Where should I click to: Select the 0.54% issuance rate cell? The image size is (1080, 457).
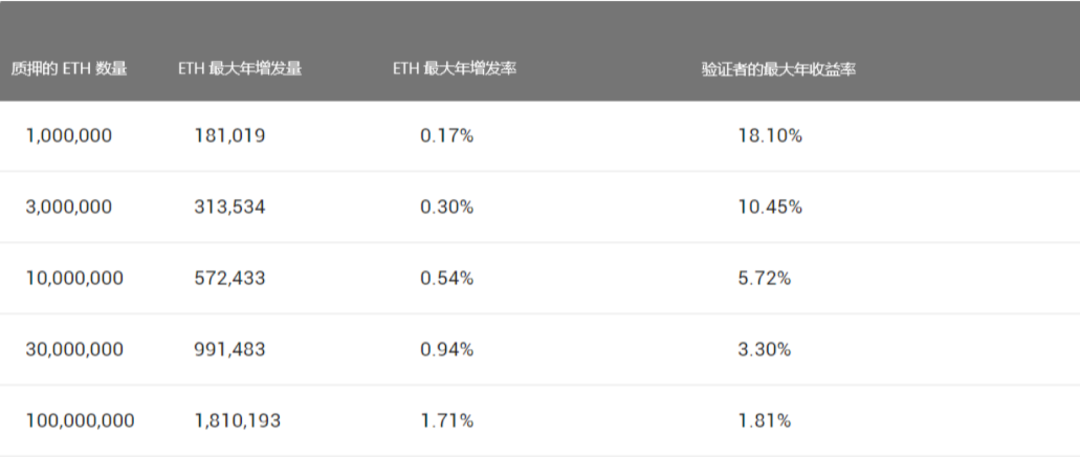point(447,278)
